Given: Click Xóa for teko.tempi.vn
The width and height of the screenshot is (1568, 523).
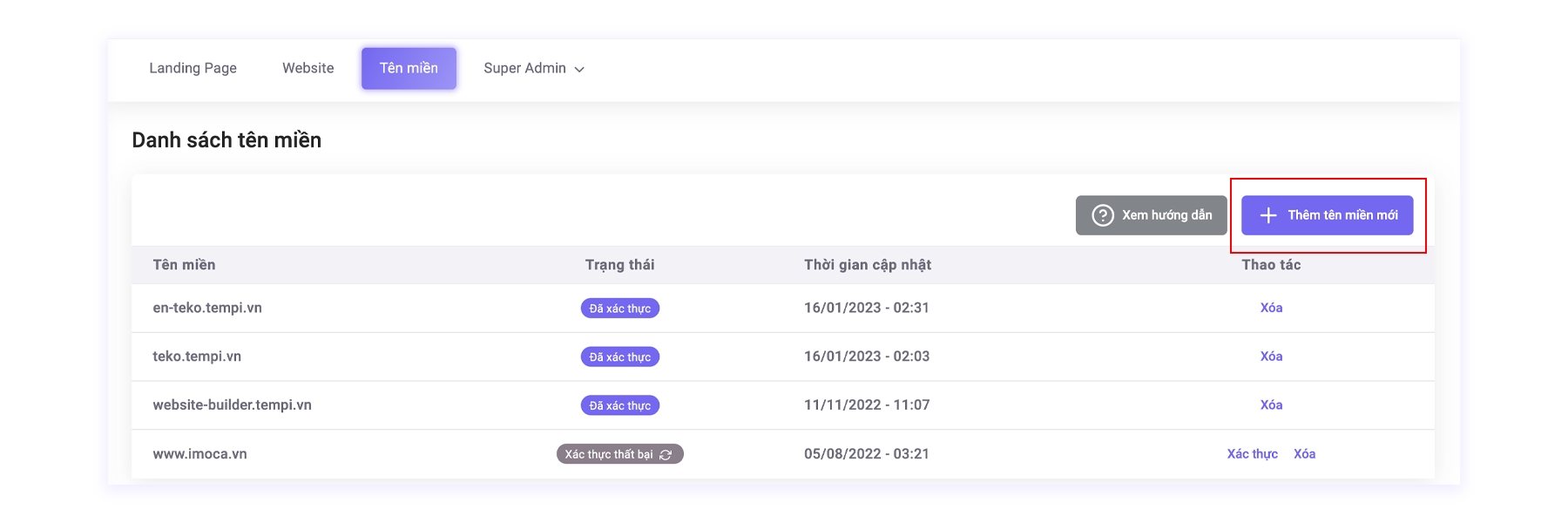Looking at the screenshot, I should pos(1271,357).
